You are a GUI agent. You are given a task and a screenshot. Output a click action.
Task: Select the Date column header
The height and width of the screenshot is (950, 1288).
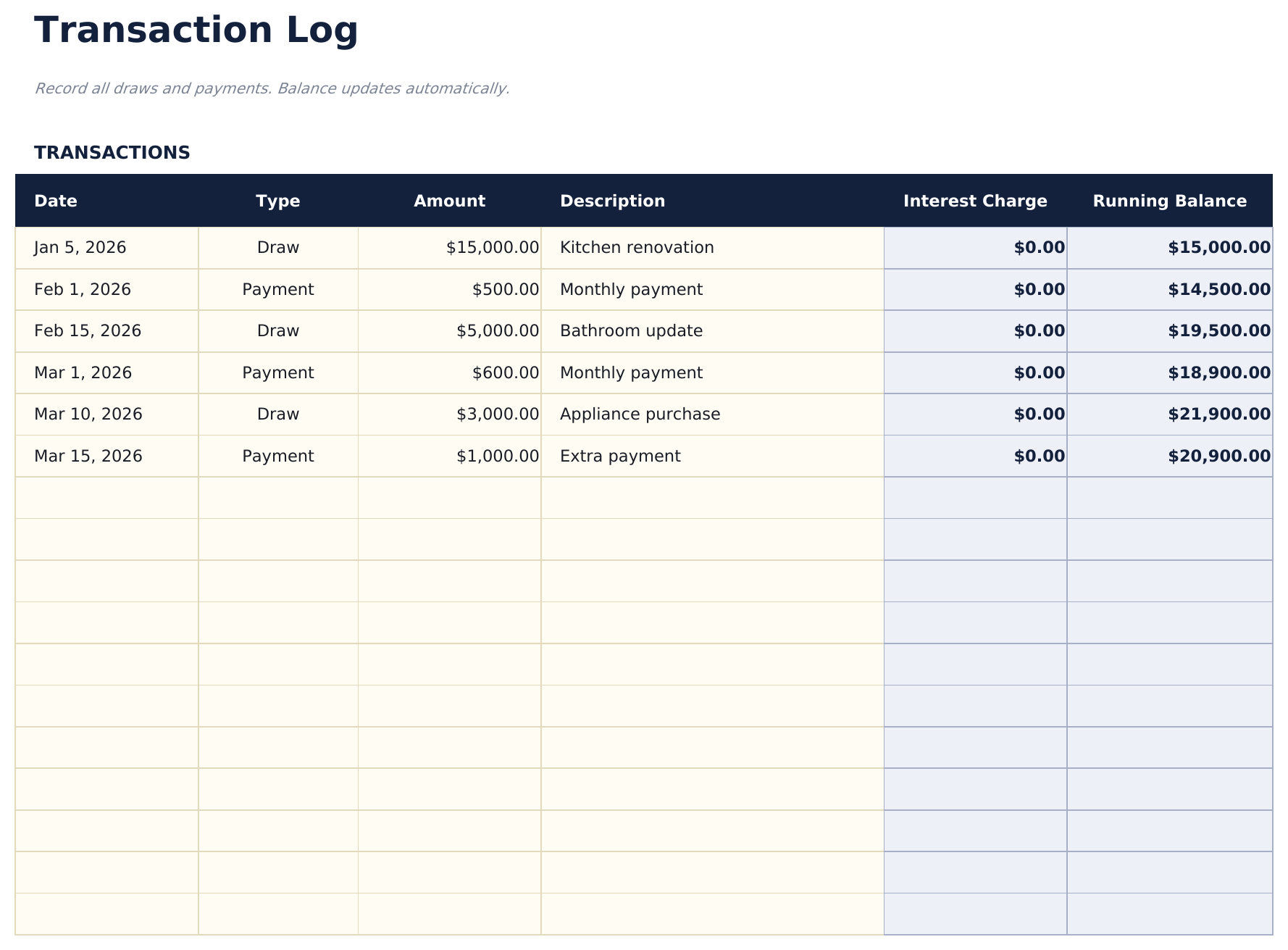(x=55, y=201)
